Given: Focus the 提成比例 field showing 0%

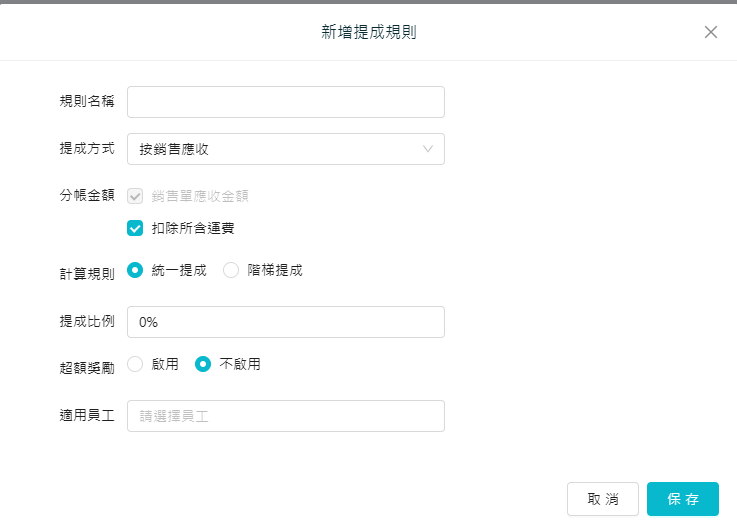Looking at the screenshot, I should 285,322.
